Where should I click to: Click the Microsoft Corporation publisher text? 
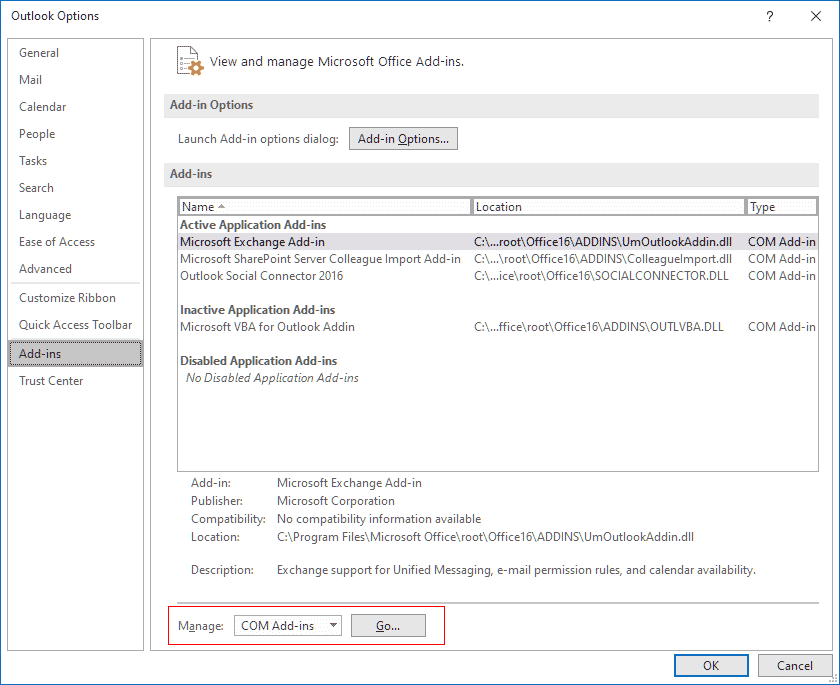pos(336,501)
